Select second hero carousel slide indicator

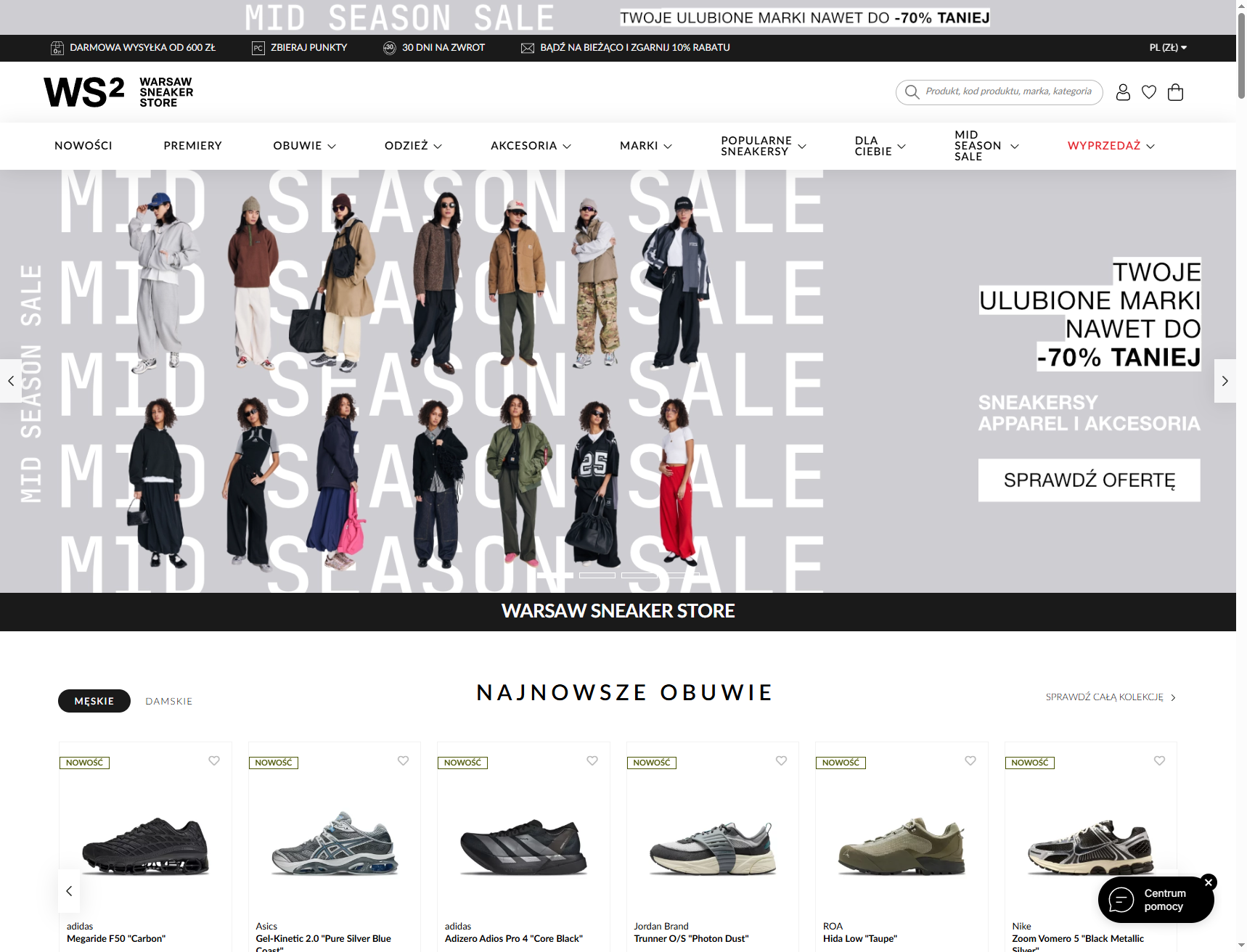[597, 575]
